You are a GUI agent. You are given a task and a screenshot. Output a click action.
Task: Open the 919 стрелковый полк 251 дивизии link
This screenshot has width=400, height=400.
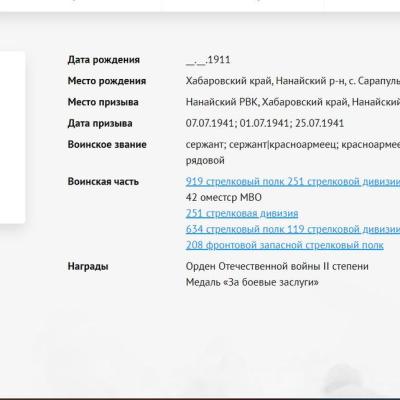[x=293, y=182]
